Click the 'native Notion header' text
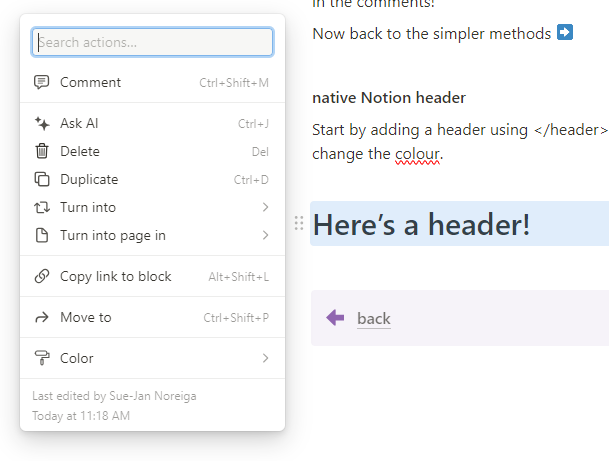The width and height of the screenshot is (609, 461). [389, 97]
